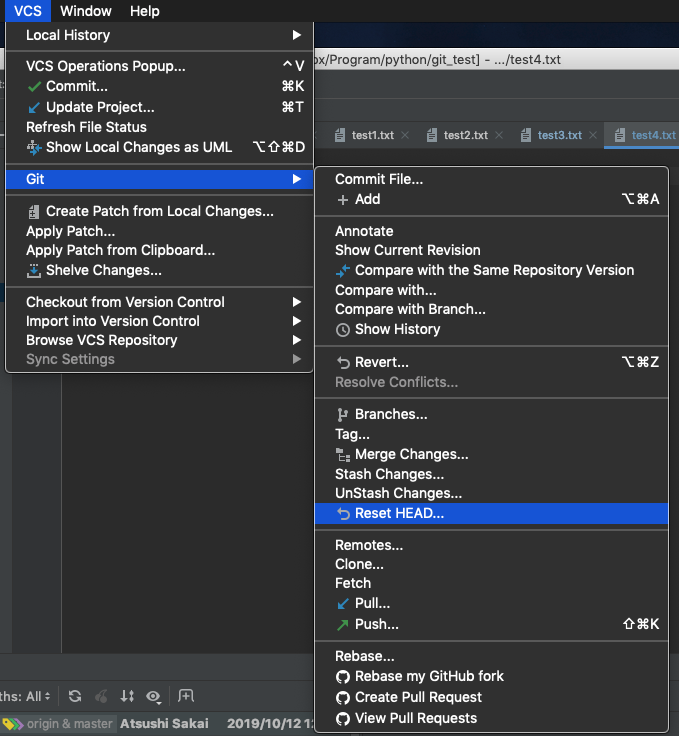The image size is (679, 736).
Task: Open the Paths: All filter dropdown
Action: [x=25, y=696]
